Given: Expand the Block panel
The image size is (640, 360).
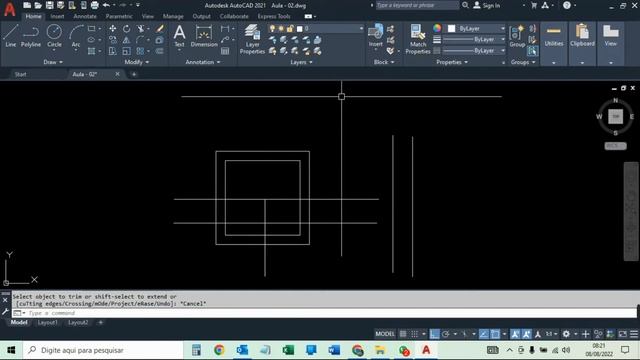Looking at the screenshot, I should (x=384, y=62).
